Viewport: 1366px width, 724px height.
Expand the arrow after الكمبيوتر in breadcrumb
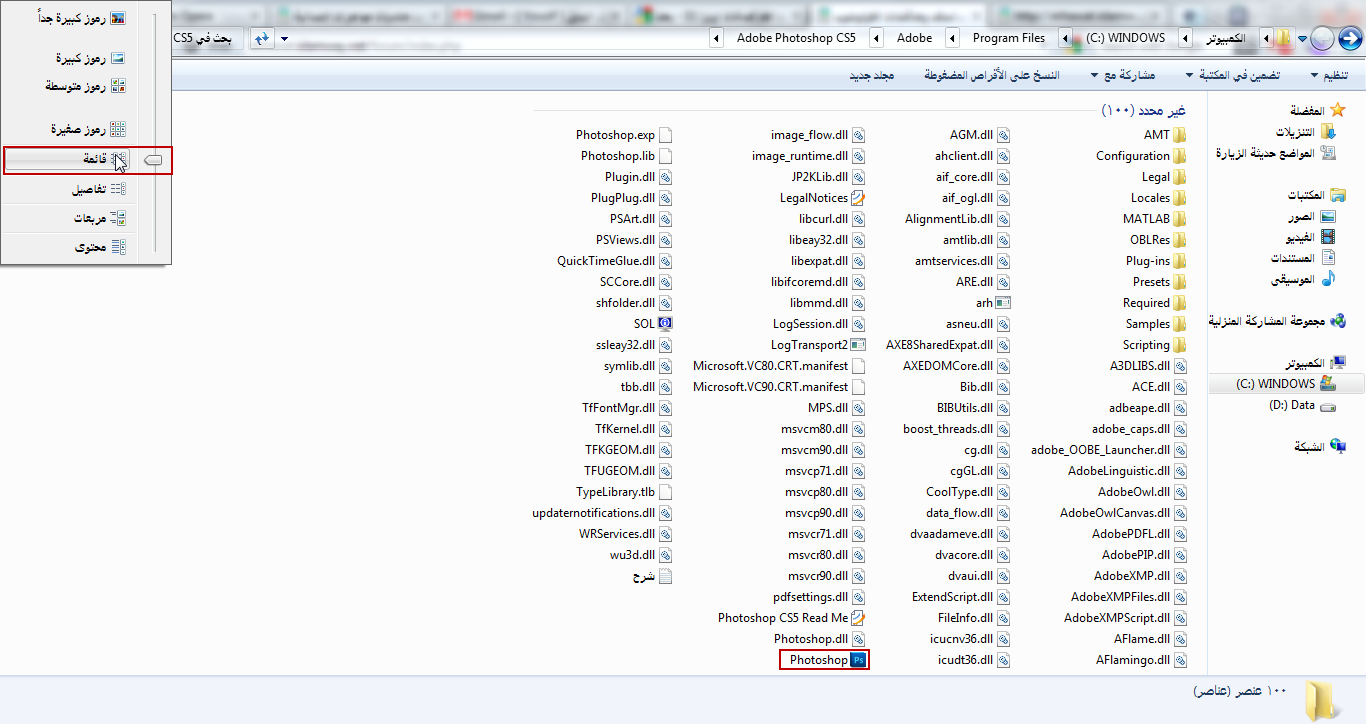tap(1186, 38)
